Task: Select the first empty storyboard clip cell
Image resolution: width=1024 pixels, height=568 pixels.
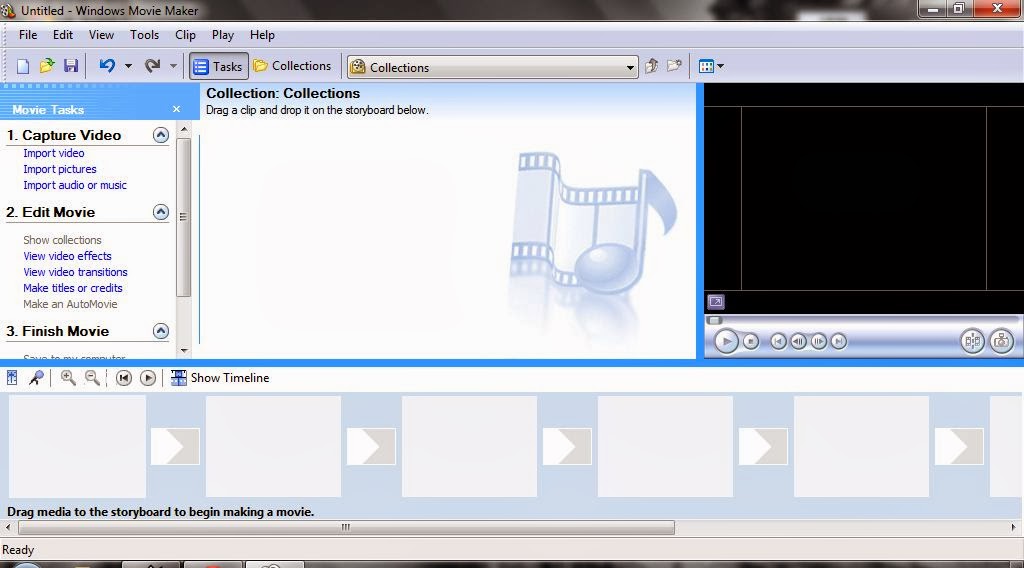Action: pyautogui.click(x=77, y=447)
